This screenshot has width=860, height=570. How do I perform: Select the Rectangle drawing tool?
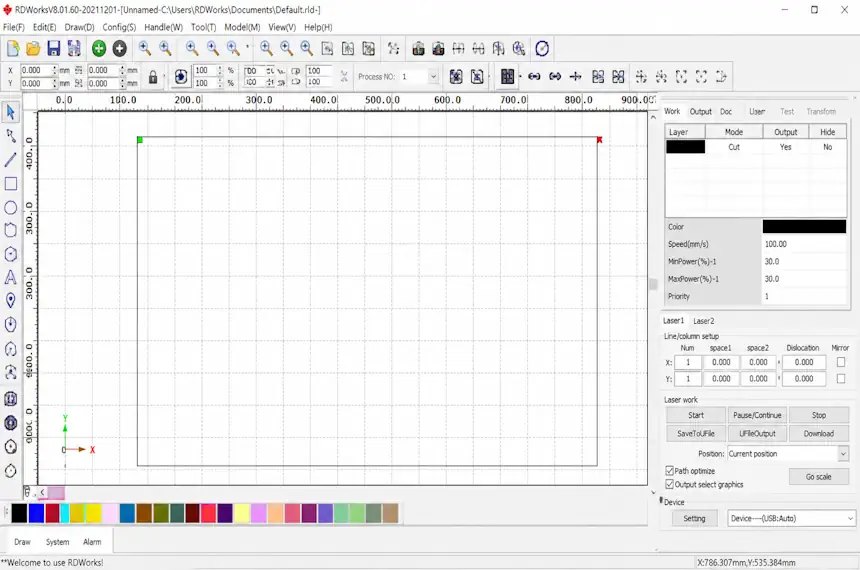[10, 184]
